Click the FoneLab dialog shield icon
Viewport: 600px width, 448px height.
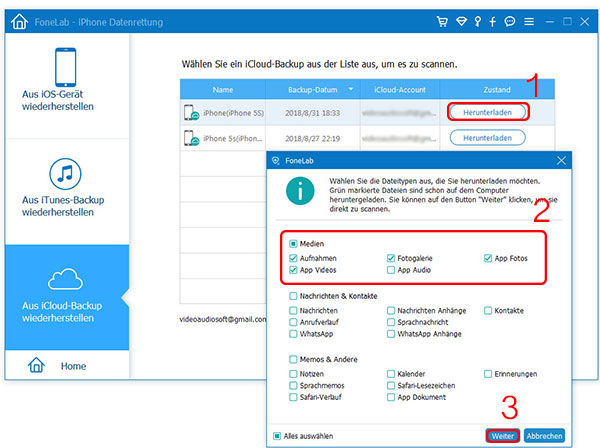pos(276,161)
